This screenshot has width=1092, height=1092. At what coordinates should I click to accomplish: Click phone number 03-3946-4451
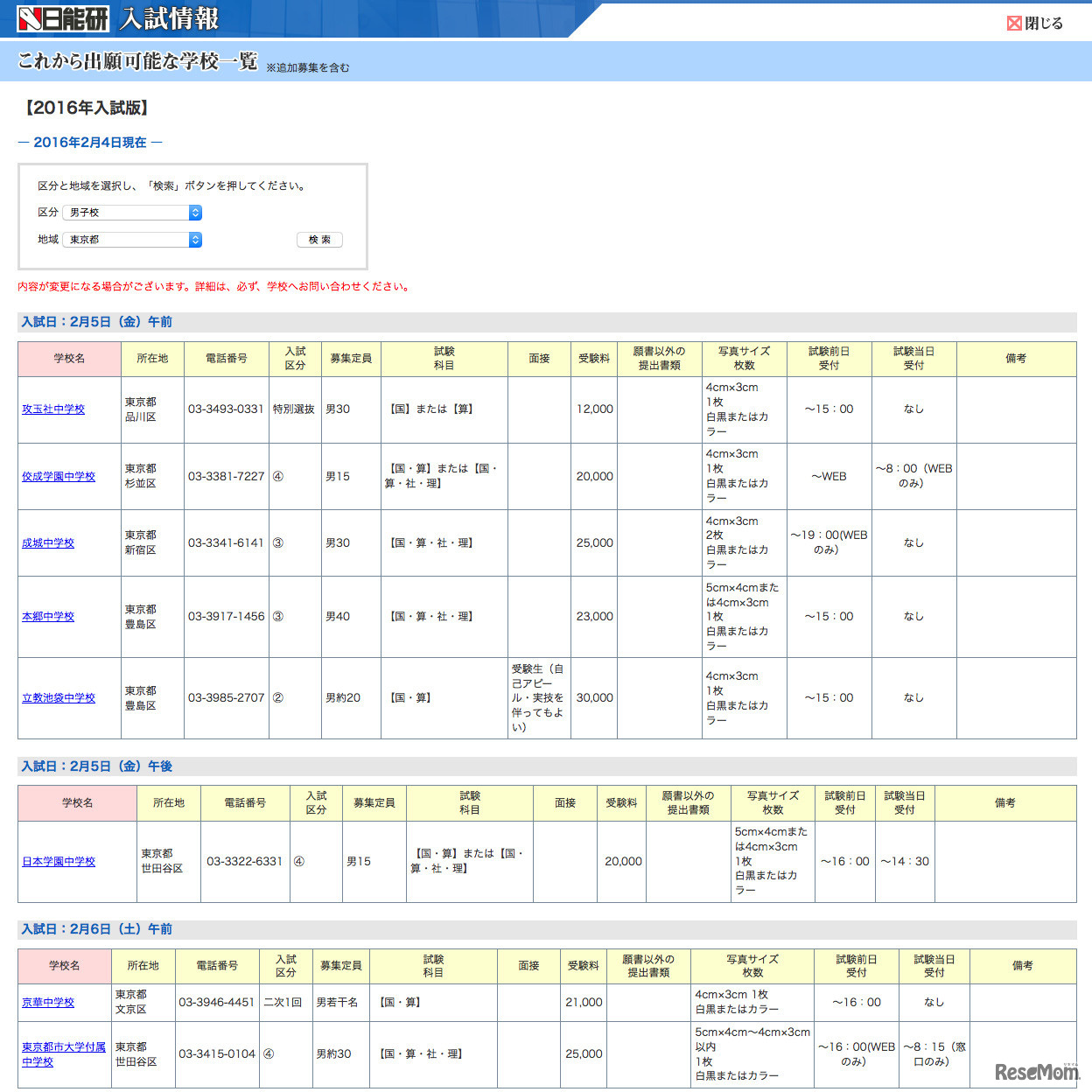click(217, 1003)
